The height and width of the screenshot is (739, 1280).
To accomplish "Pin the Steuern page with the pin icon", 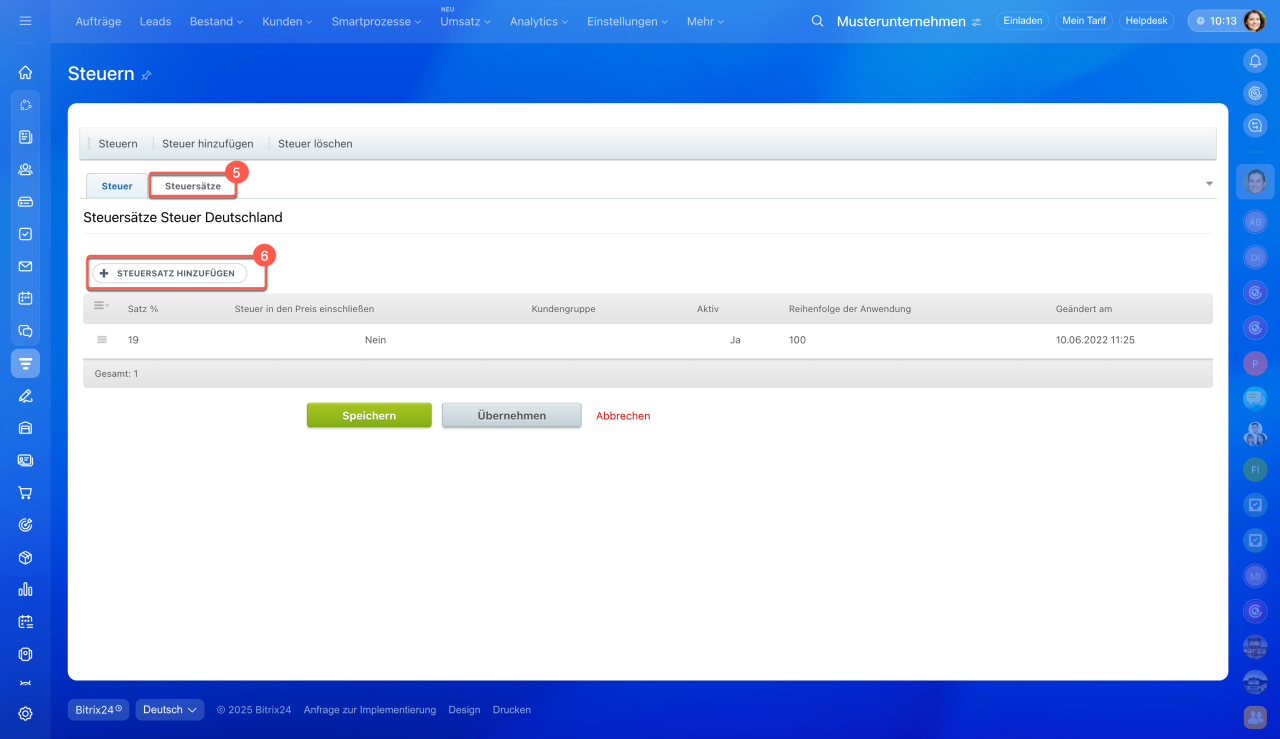I will (146, 75).
